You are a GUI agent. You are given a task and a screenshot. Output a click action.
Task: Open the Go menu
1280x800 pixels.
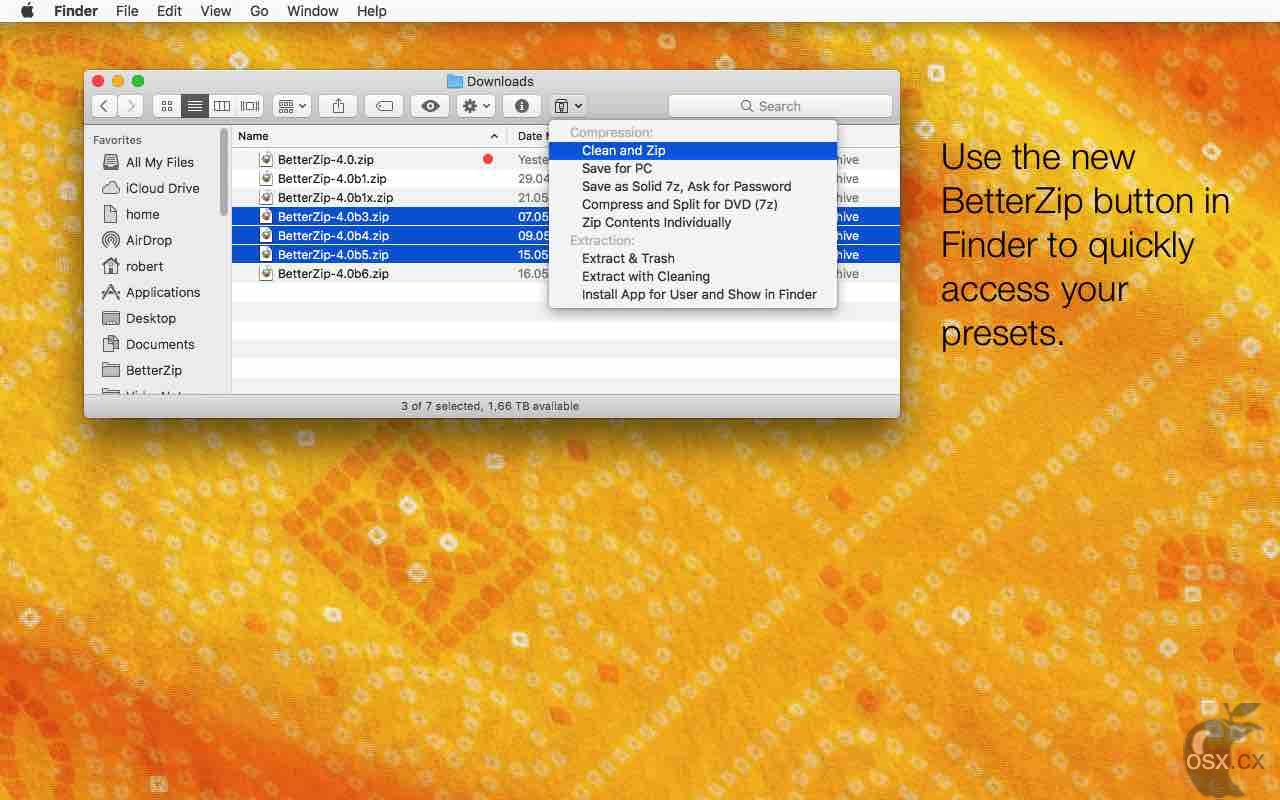(259, 11)
